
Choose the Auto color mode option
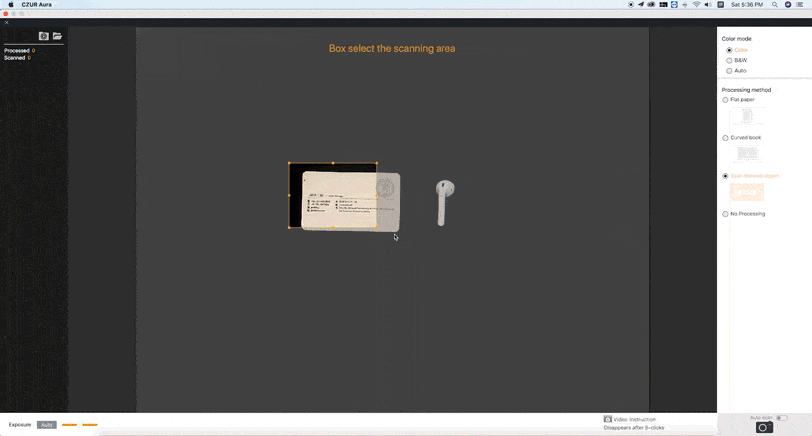point(729,71)
